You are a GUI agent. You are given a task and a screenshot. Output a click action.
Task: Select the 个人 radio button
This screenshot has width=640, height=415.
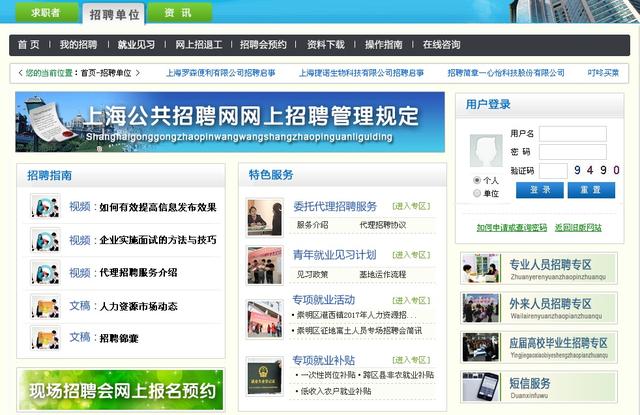(477, 180)
